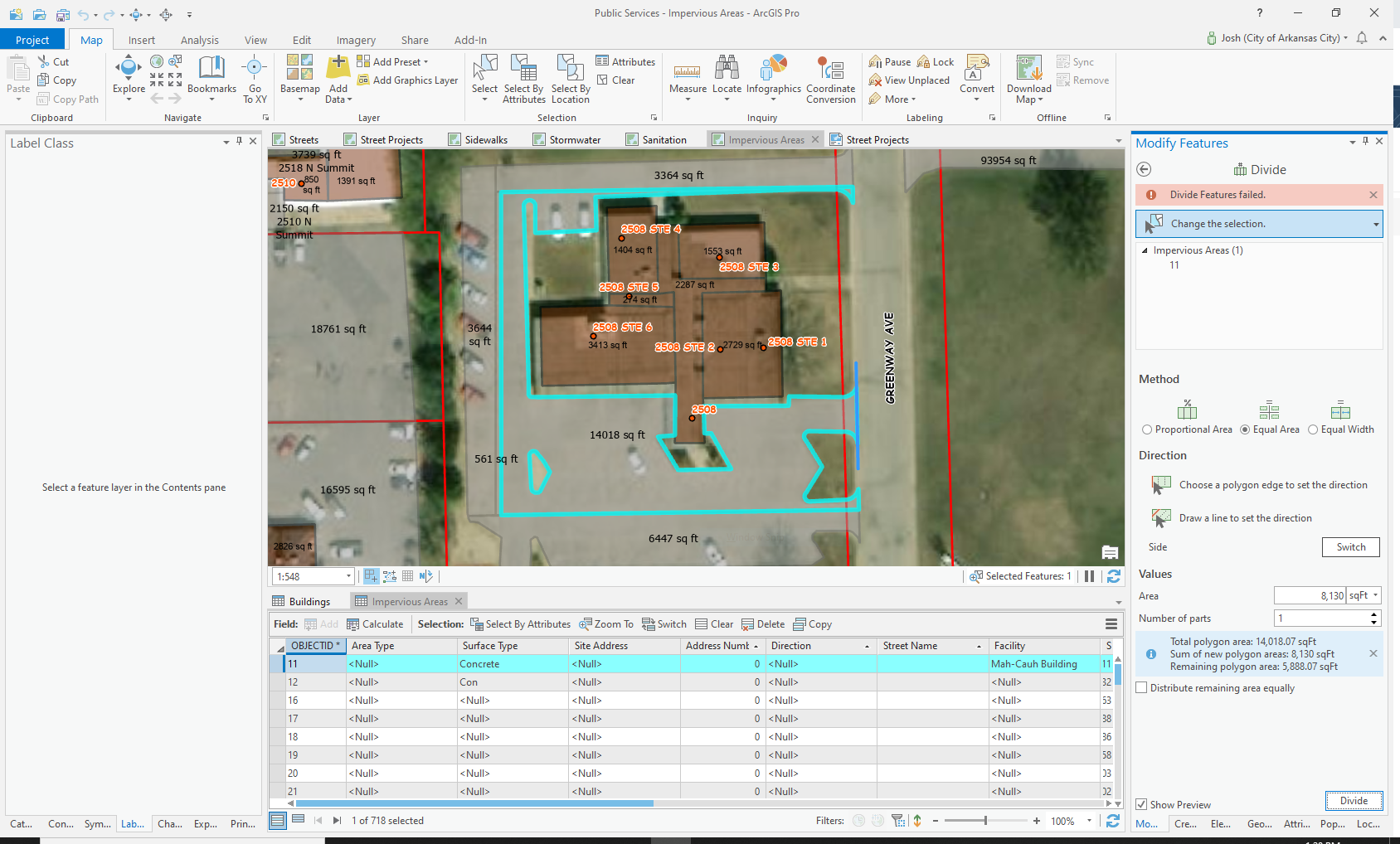
Task: Select Equal Width method
Action: pos(1313,429)
